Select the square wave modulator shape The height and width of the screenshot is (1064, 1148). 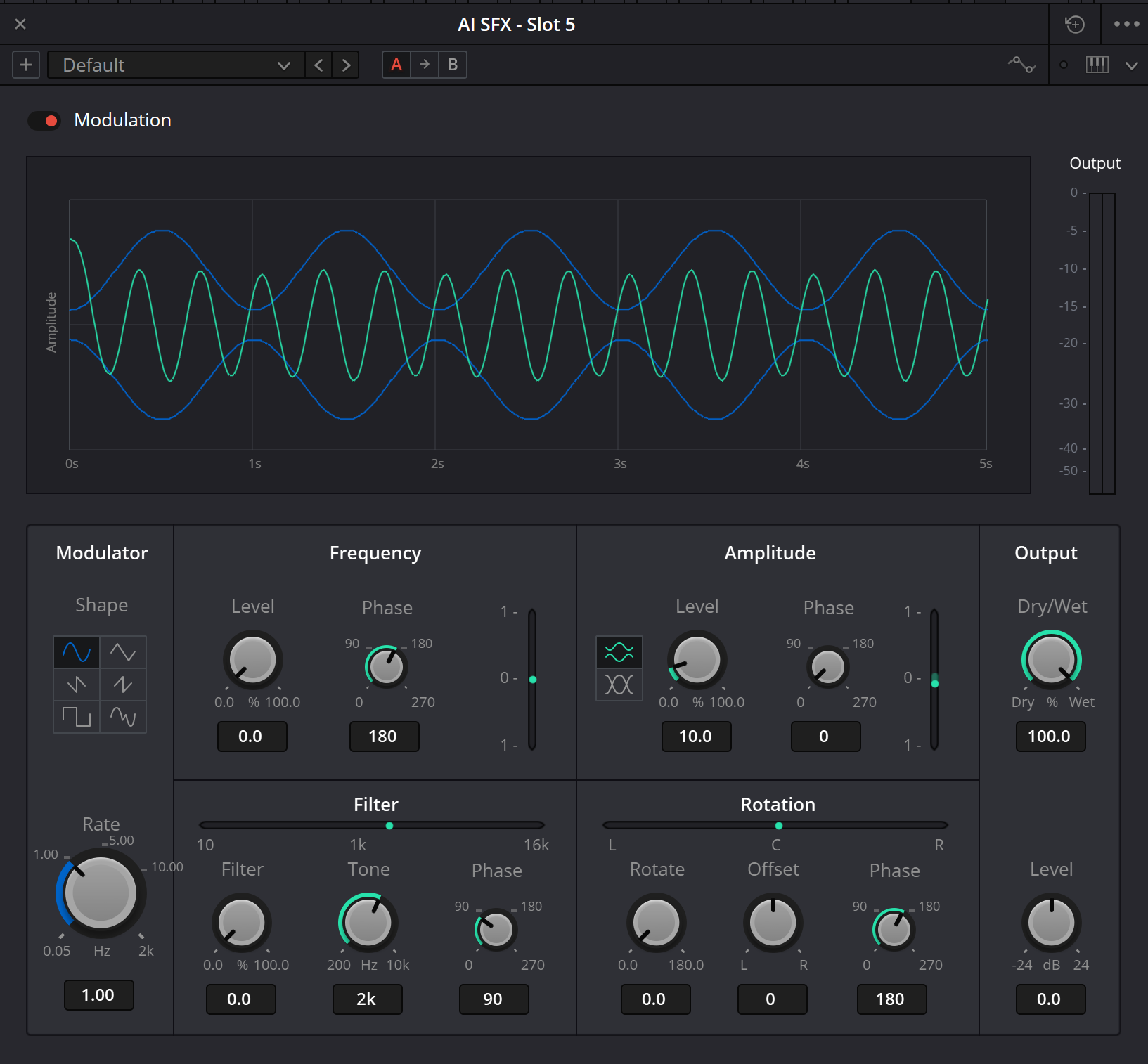77,716
